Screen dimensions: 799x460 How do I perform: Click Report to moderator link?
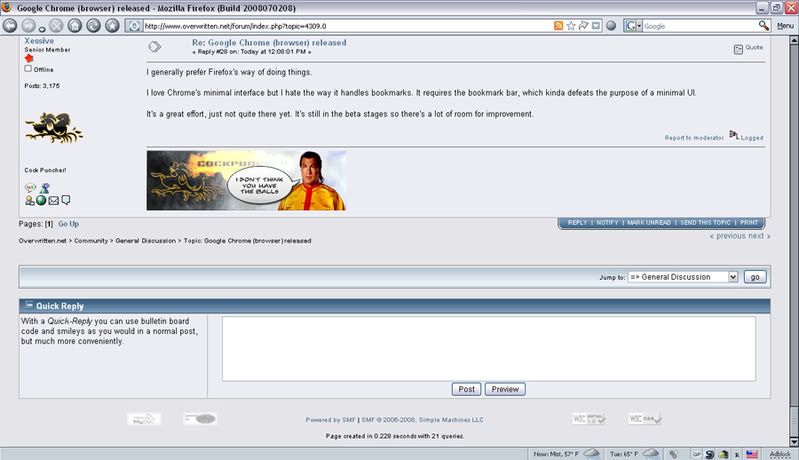(x=694, y=138)
